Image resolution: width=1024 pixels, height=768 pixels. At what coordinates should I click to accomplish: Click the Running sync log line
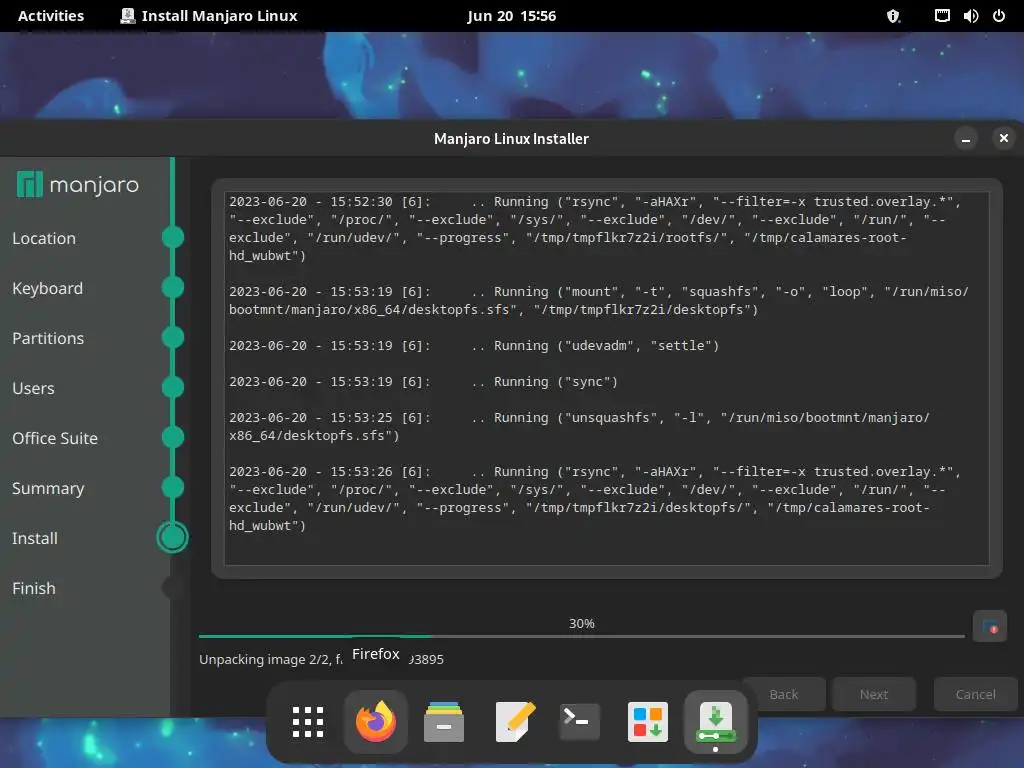click(x=423, y=381)
